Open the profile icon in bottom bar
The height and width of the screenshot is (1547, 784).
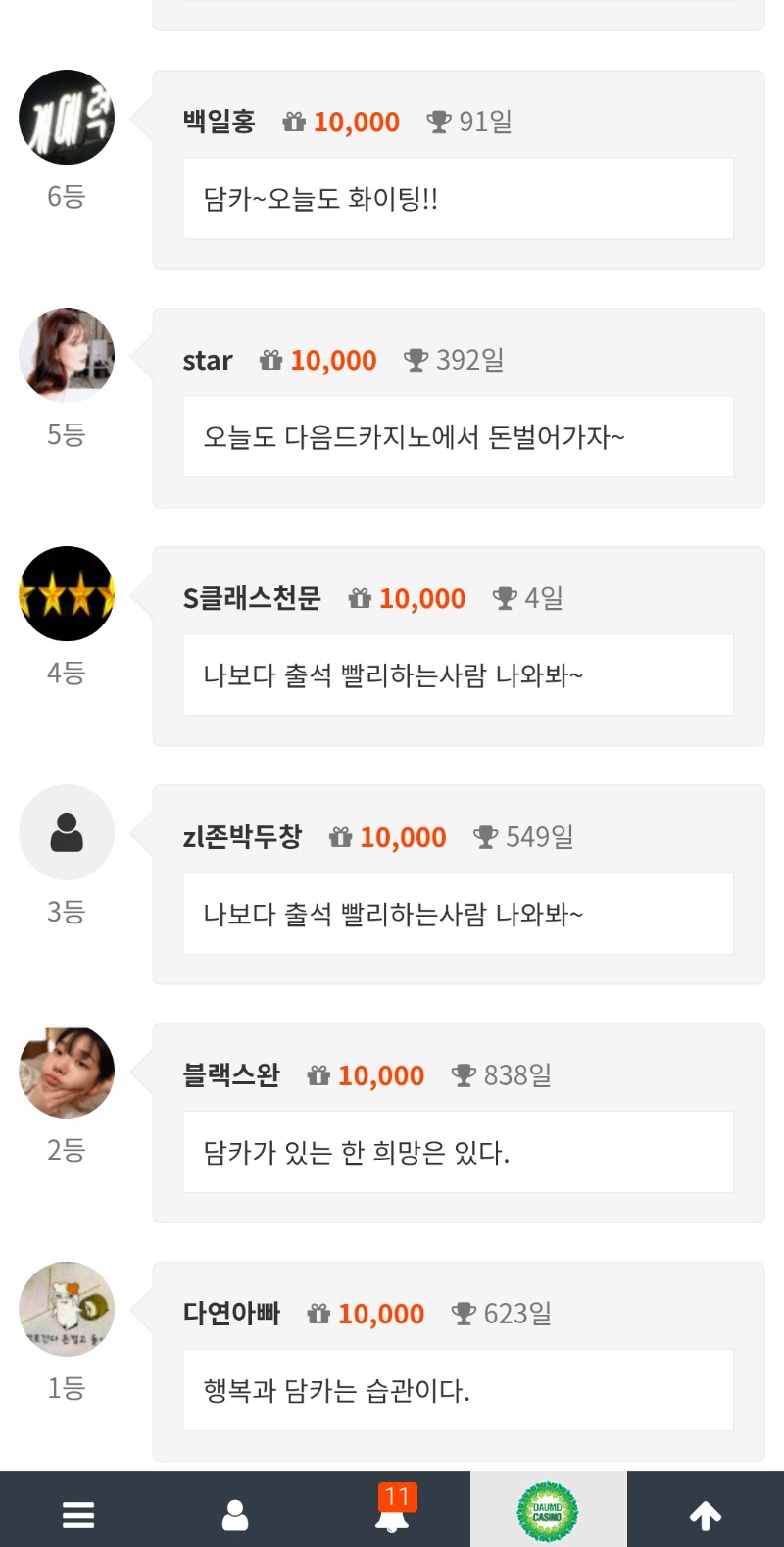coord(235,1515)
